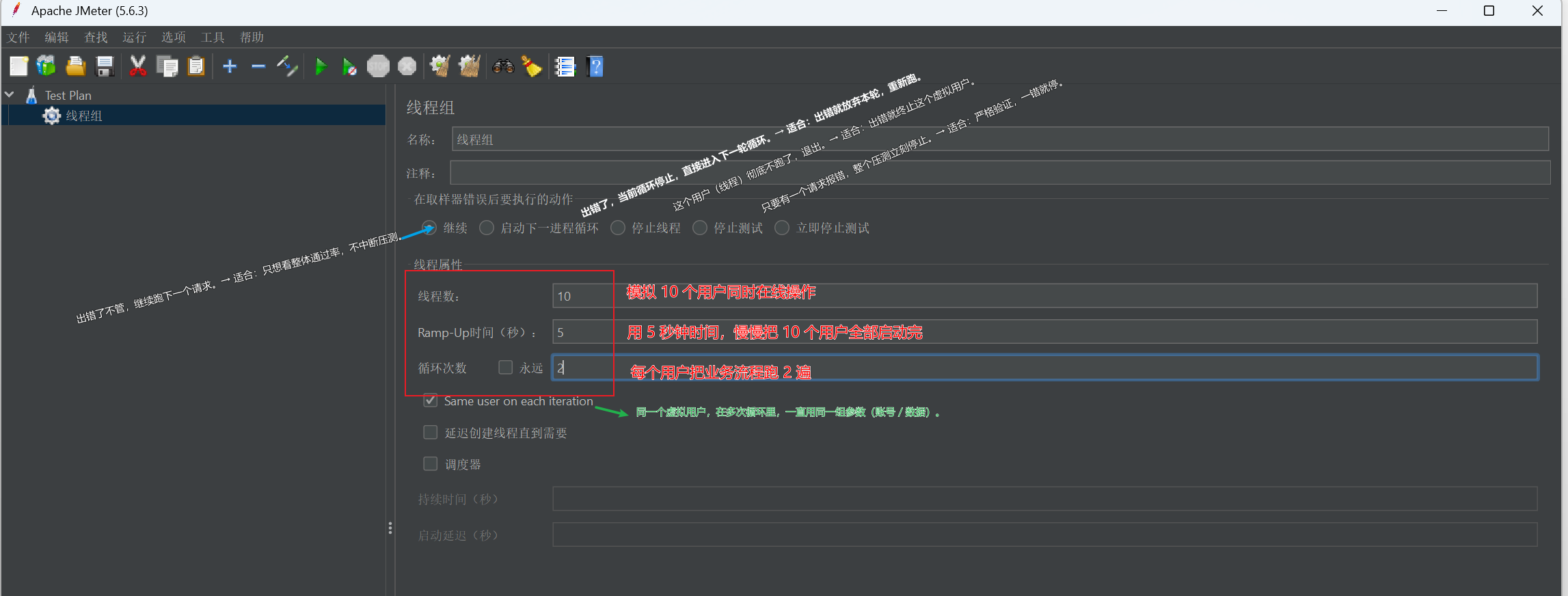Focus the 线程数 input field
This screenshot has width=1568, height=596.
(1045, 296)
